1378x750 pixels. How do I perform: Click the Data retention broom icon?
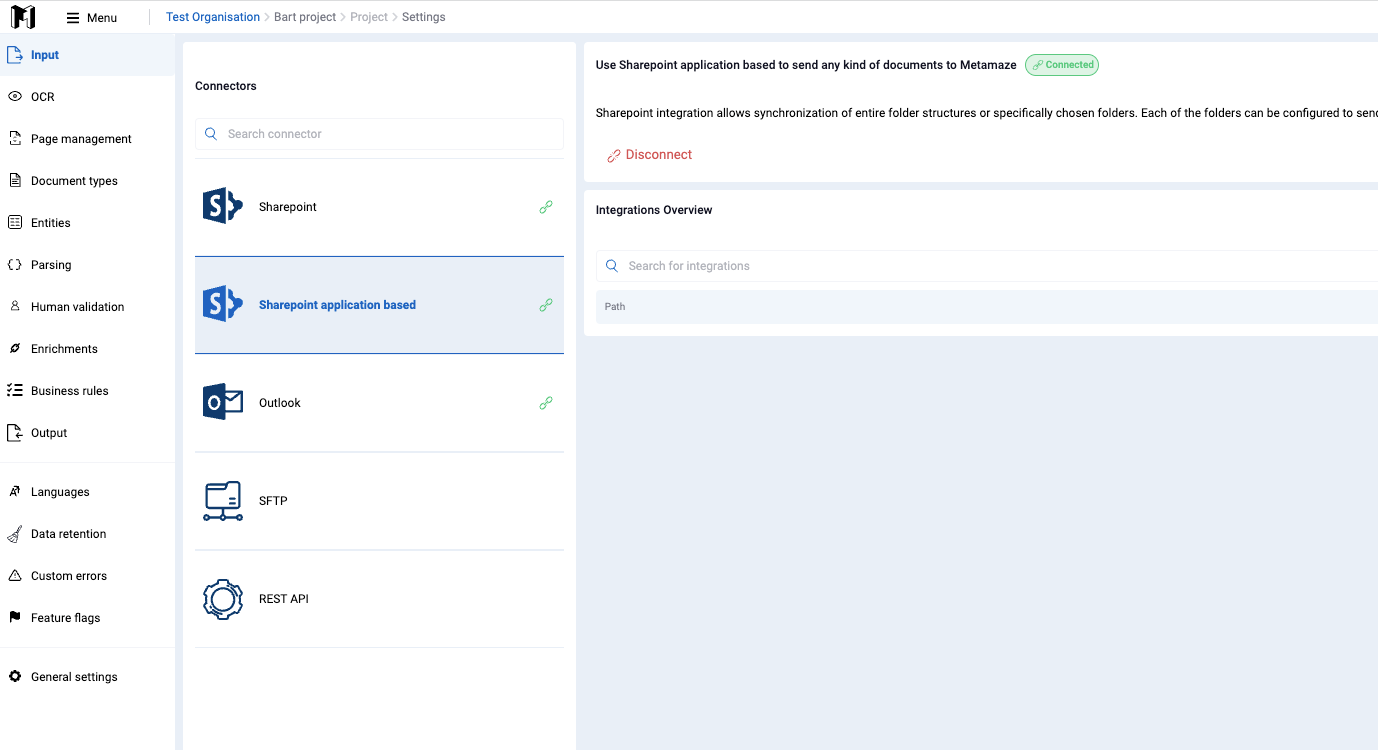click(x=15, y=534)
